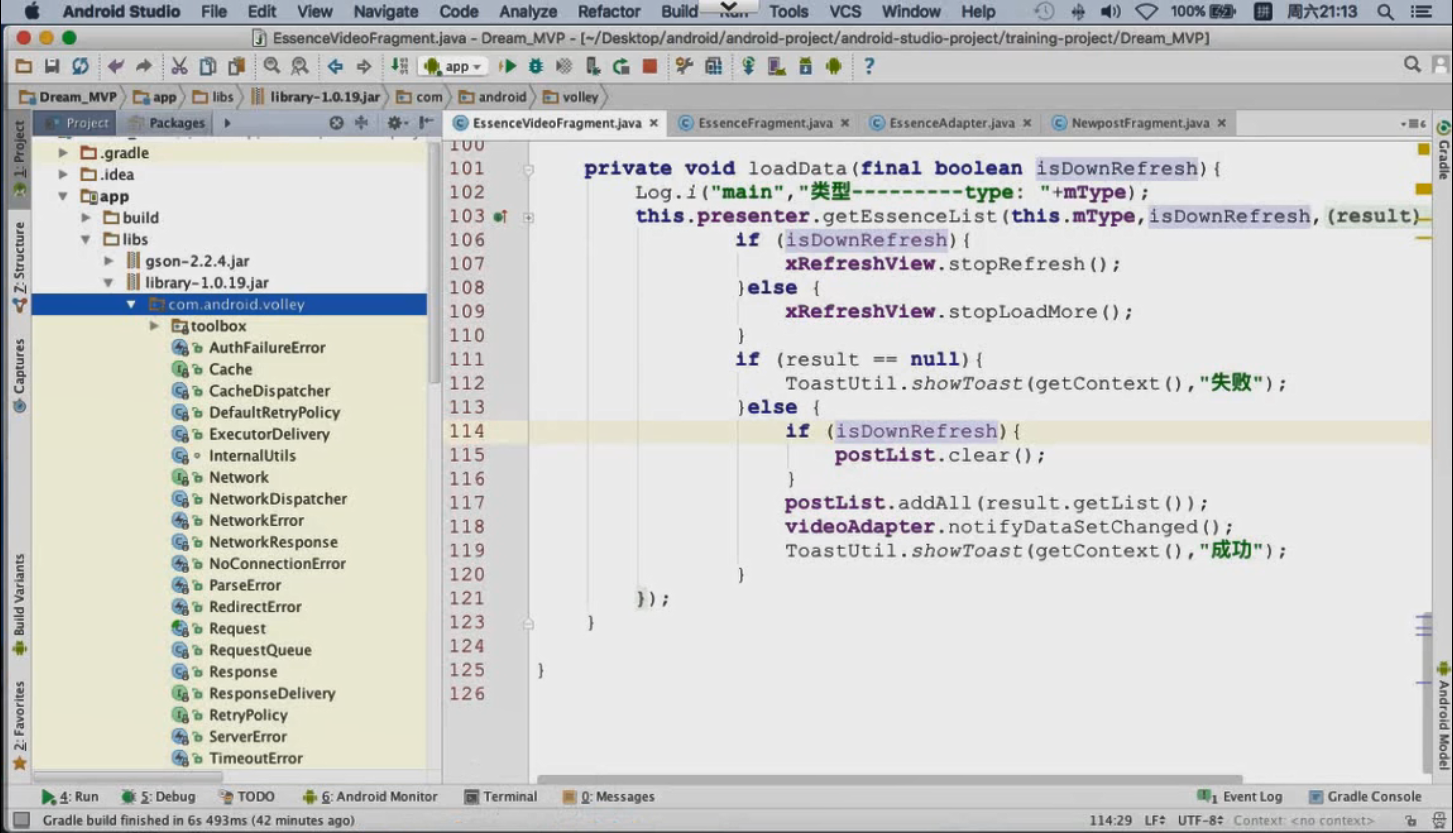This screenshot has width=1453, height=833.
Task: Click Search Everywhere magnifier top right
Action: 1412,65
